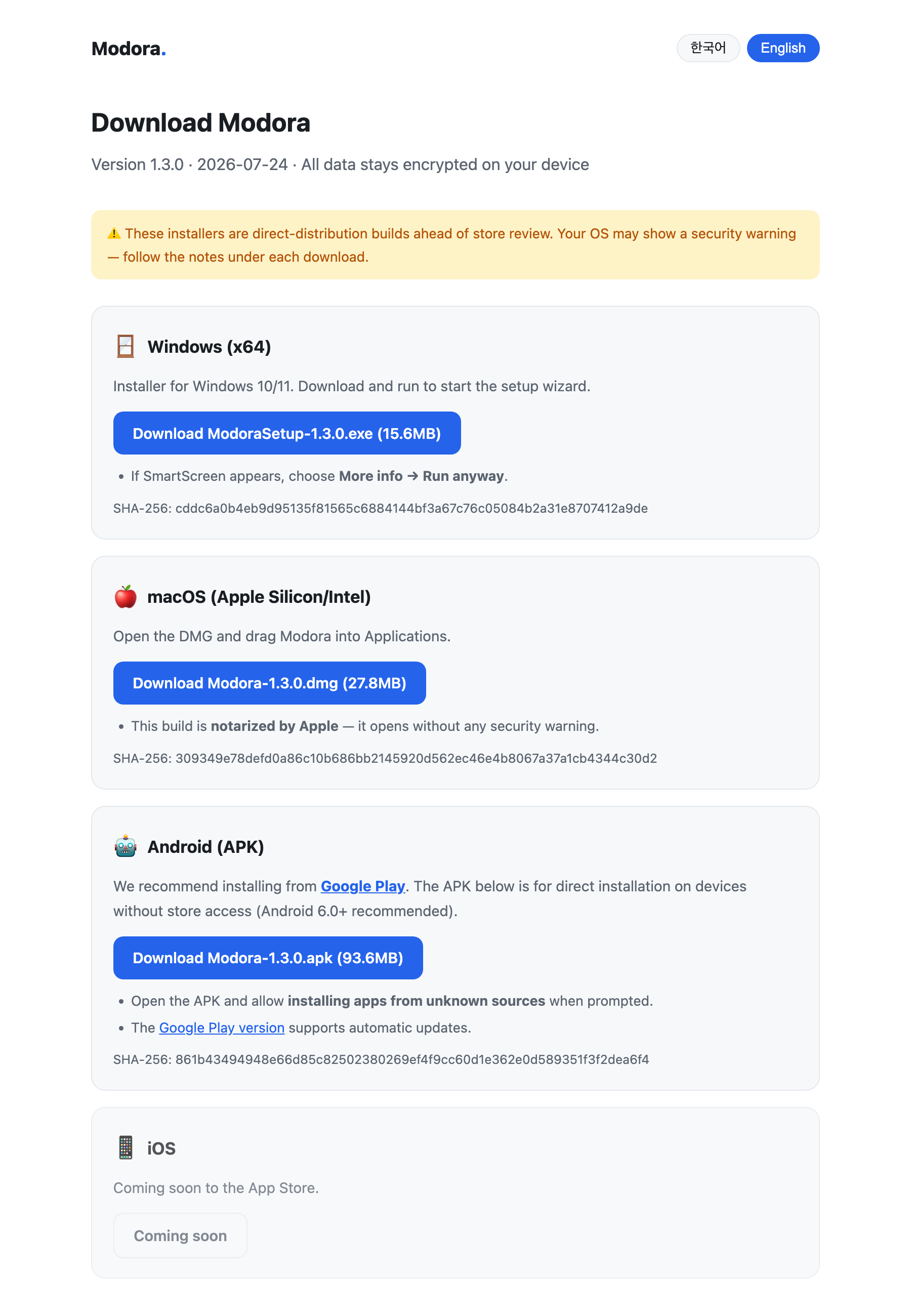911x1316 pixels.
Task: Click the Windows window emoji icon
Action: [x=125, y=346]
